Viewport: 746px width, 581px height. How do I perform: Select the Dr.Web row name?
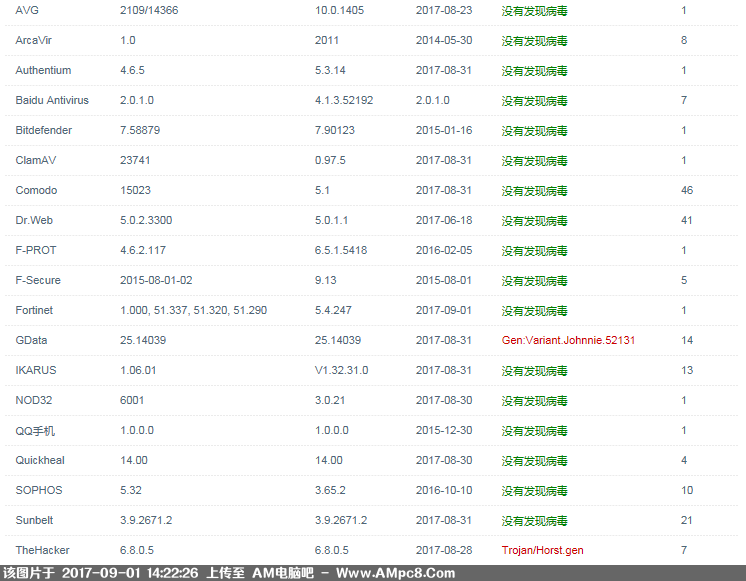[x=34, y=220]
